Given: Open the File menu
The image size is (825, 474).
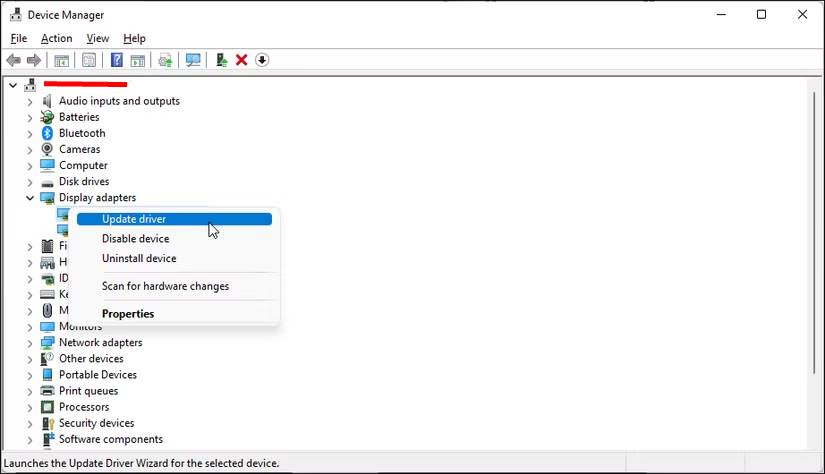Looking at the screenshot, I should pyautogui.click(x=18, y=38).
